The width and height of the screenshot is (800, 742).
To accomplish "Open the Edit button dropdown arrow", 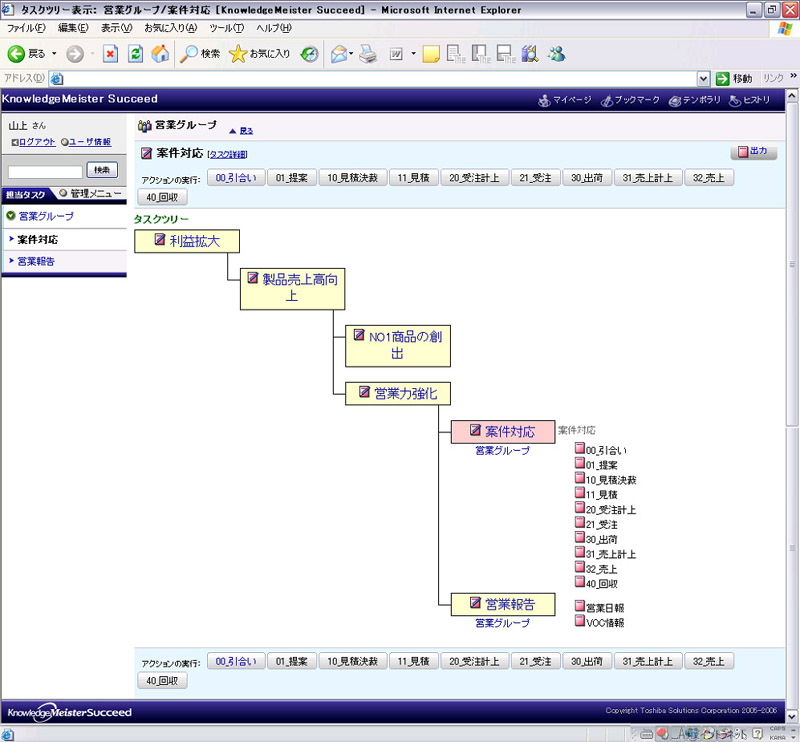I will coord(413,54).
